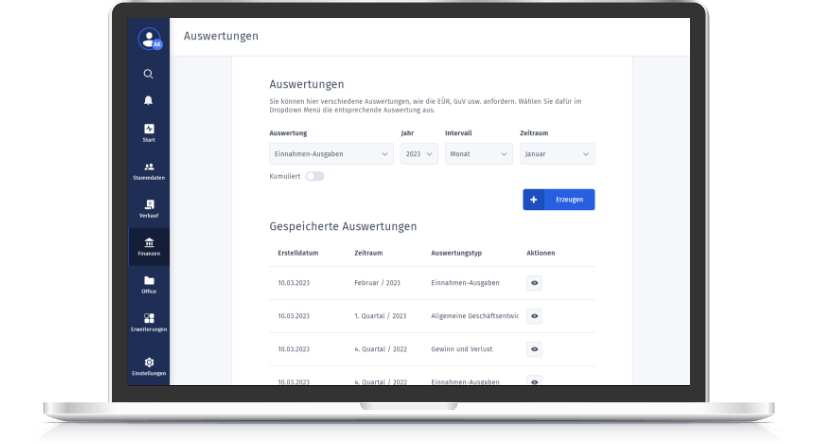View the Februar / 2023 report

(534, 283)
